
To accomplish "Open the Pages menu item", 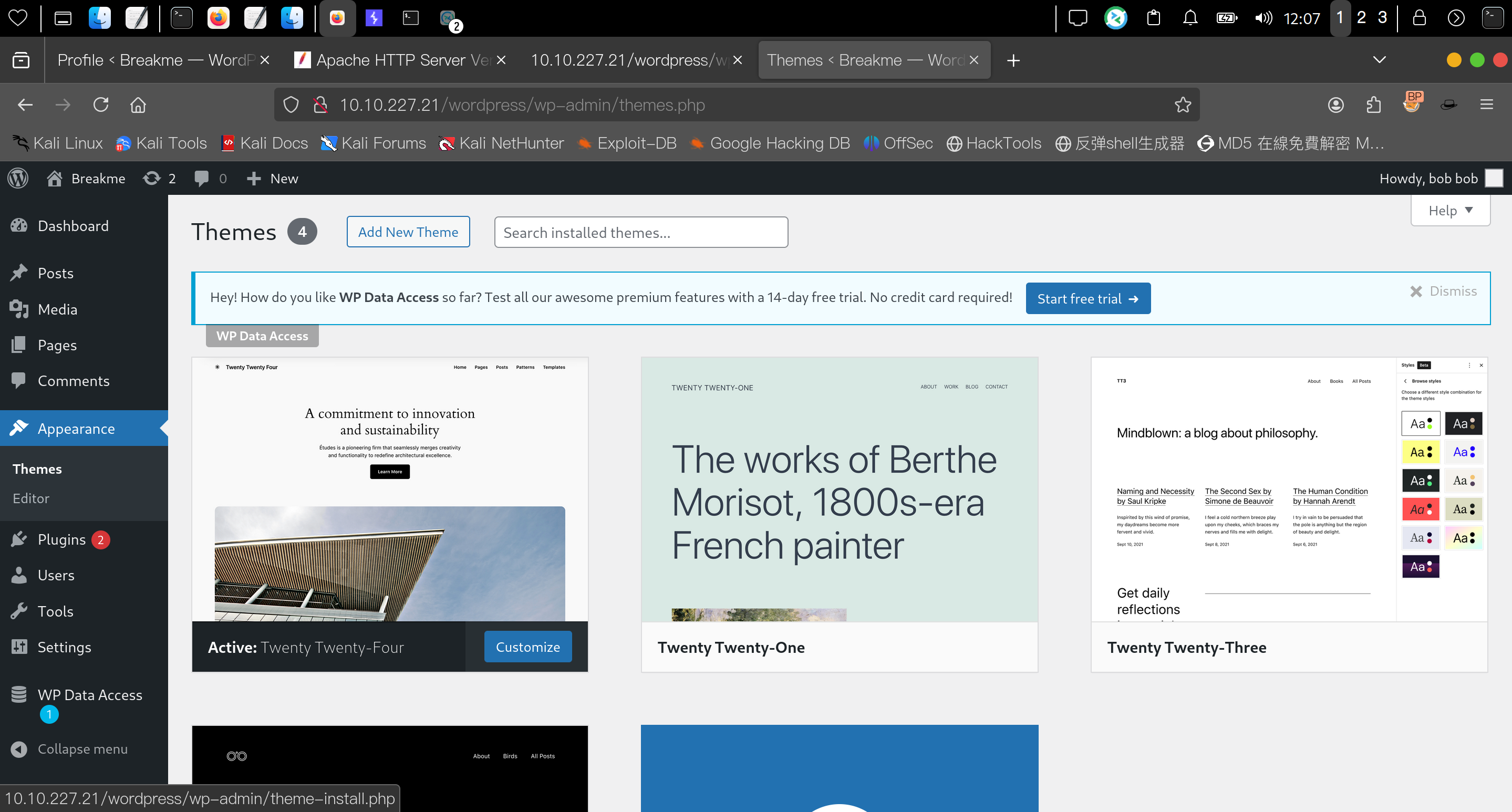I will click(x=57, y=345).
